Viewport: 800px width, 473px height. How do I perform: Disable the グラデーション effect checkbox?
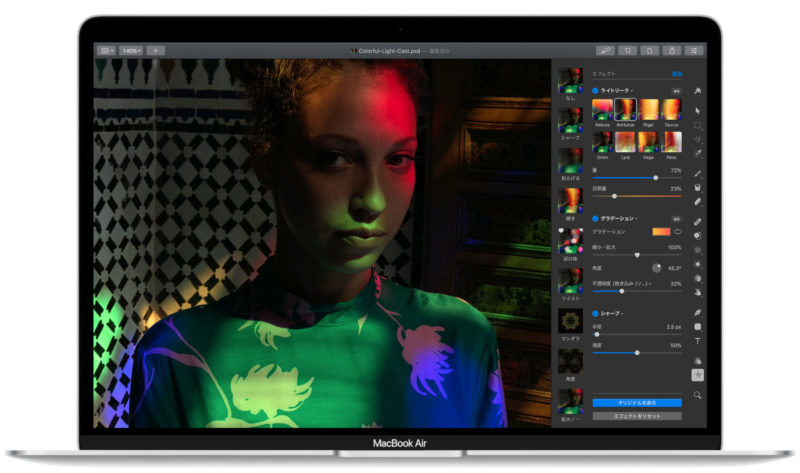[595, 218]
